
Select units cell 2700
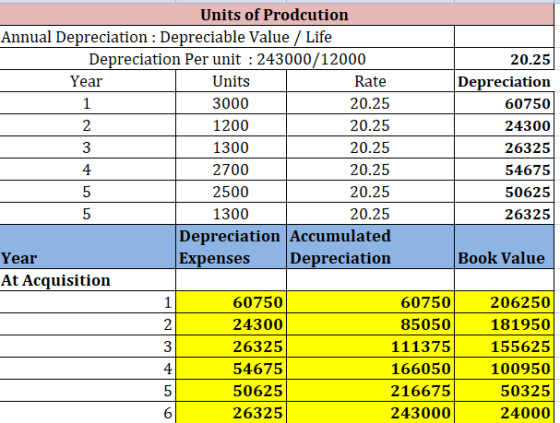231,169
